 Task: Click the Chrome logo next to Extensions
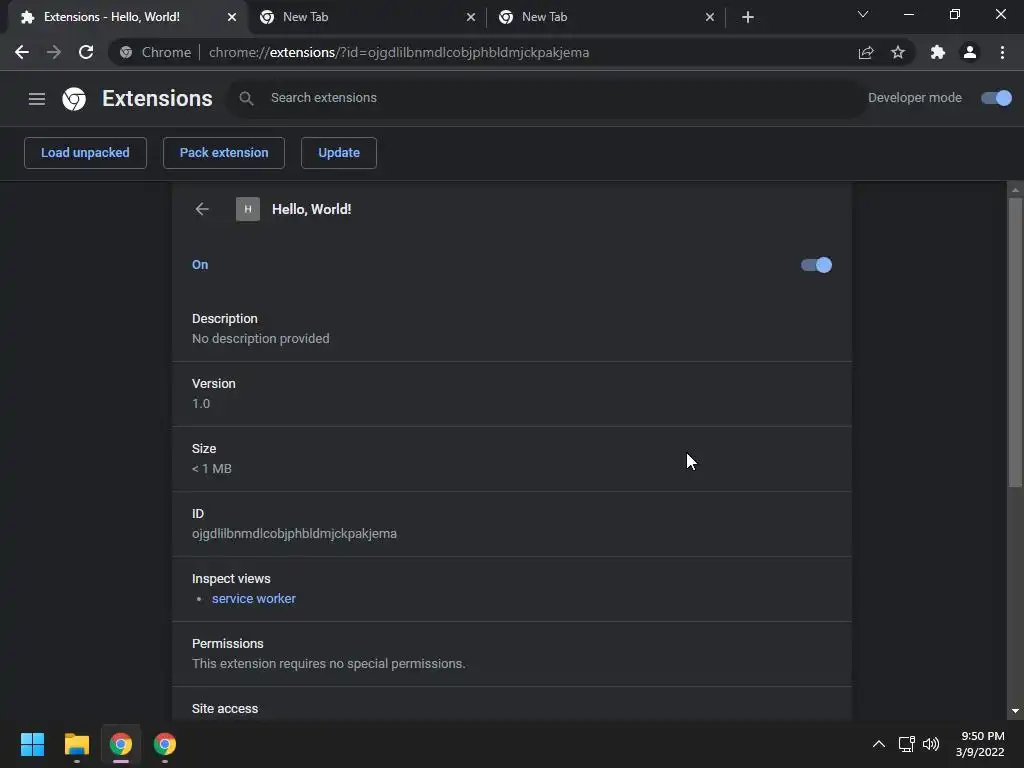coord(74,99)
